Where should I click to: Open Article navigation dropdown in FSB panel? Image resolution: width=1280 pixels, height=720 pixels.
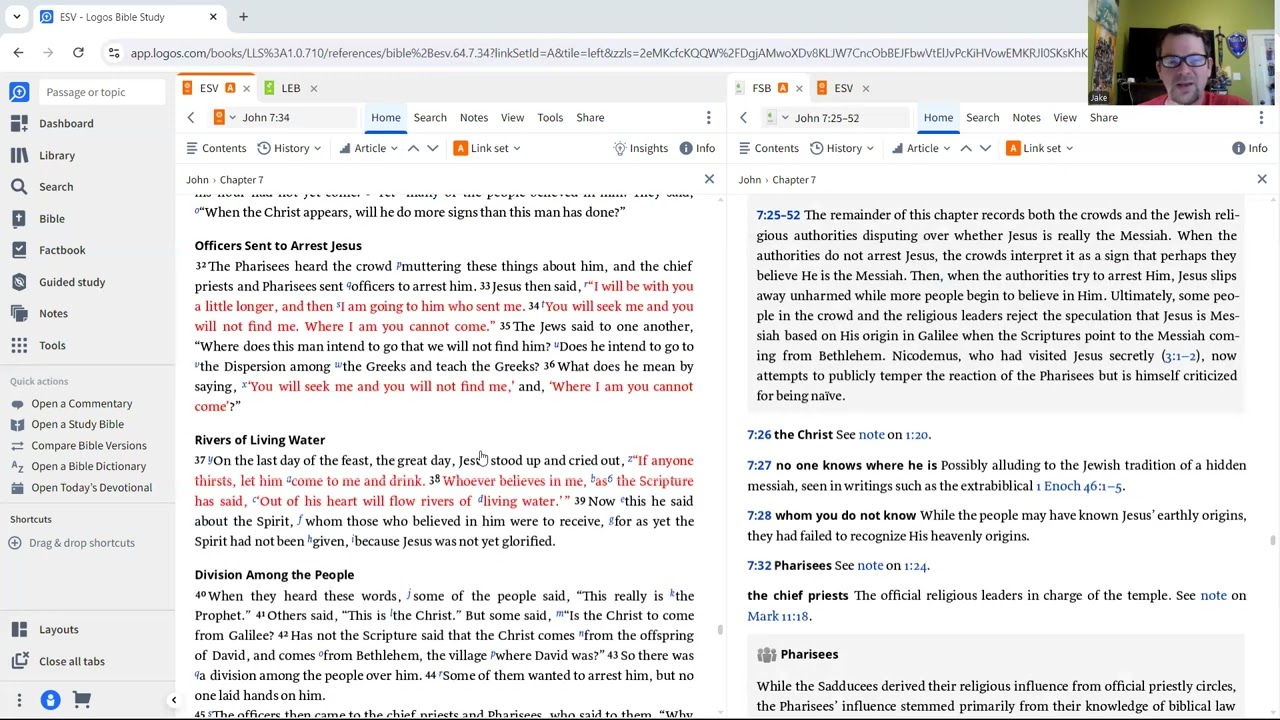pos(921,148)
